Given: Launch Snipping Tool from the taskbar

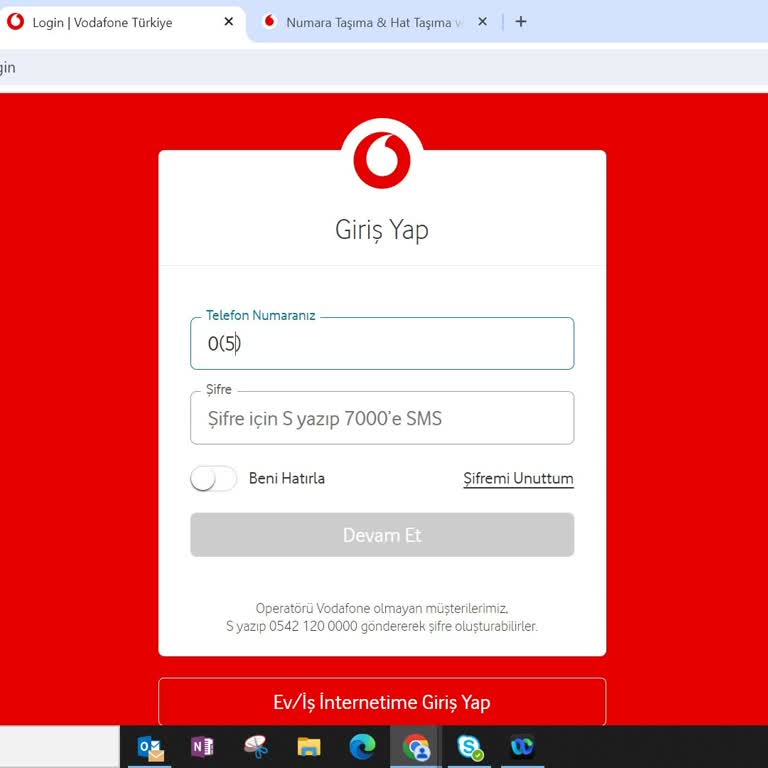Looking at the screenshot, I should point(255,746).
